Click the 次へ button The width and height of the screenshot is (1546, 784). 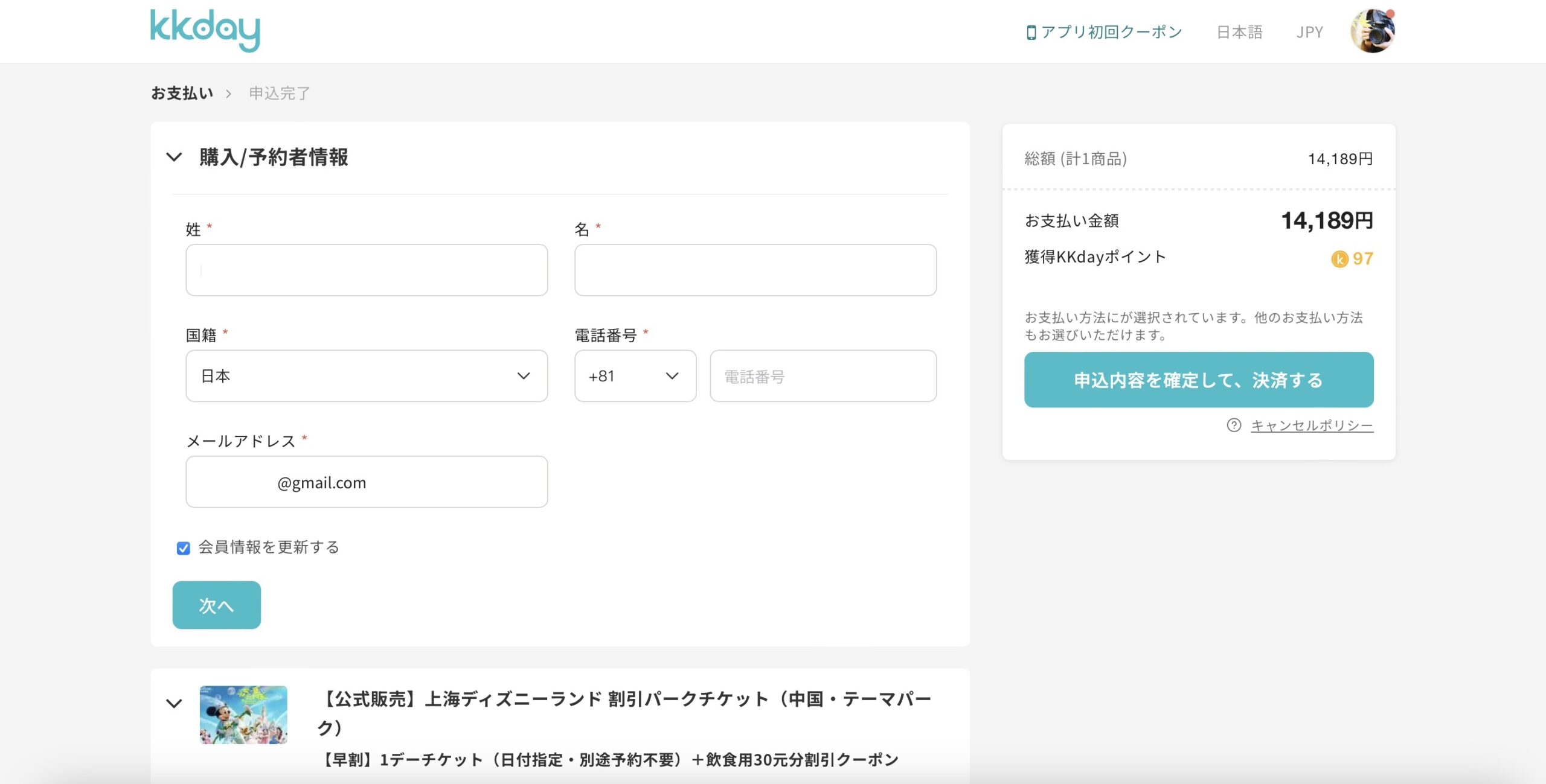tap(217, 605)
